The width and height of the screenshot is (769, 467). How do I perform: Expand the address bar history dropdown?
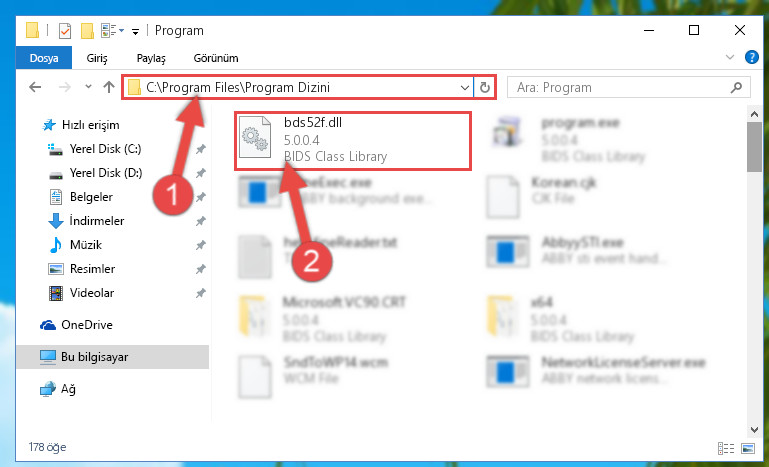(464, 88)
